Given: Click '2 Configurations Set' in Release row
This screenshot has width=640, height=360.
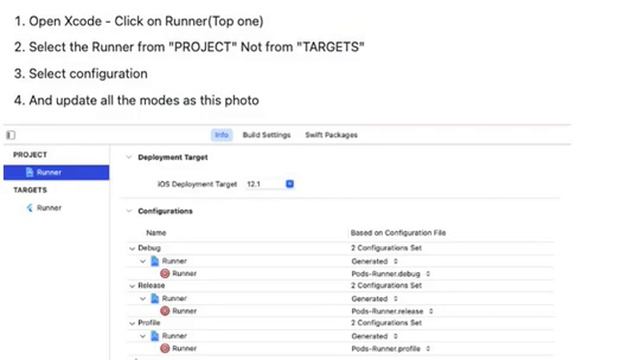Looking at the screenshot, I should coord(386,285).
